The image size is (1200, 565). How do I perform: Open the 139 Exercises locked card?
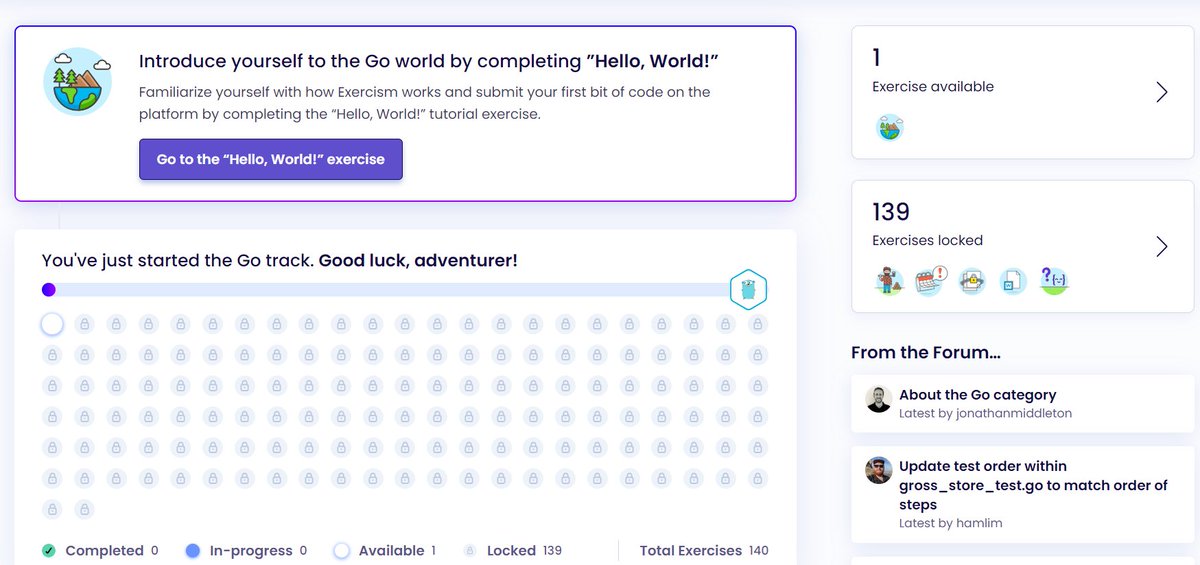(1022, 247)
